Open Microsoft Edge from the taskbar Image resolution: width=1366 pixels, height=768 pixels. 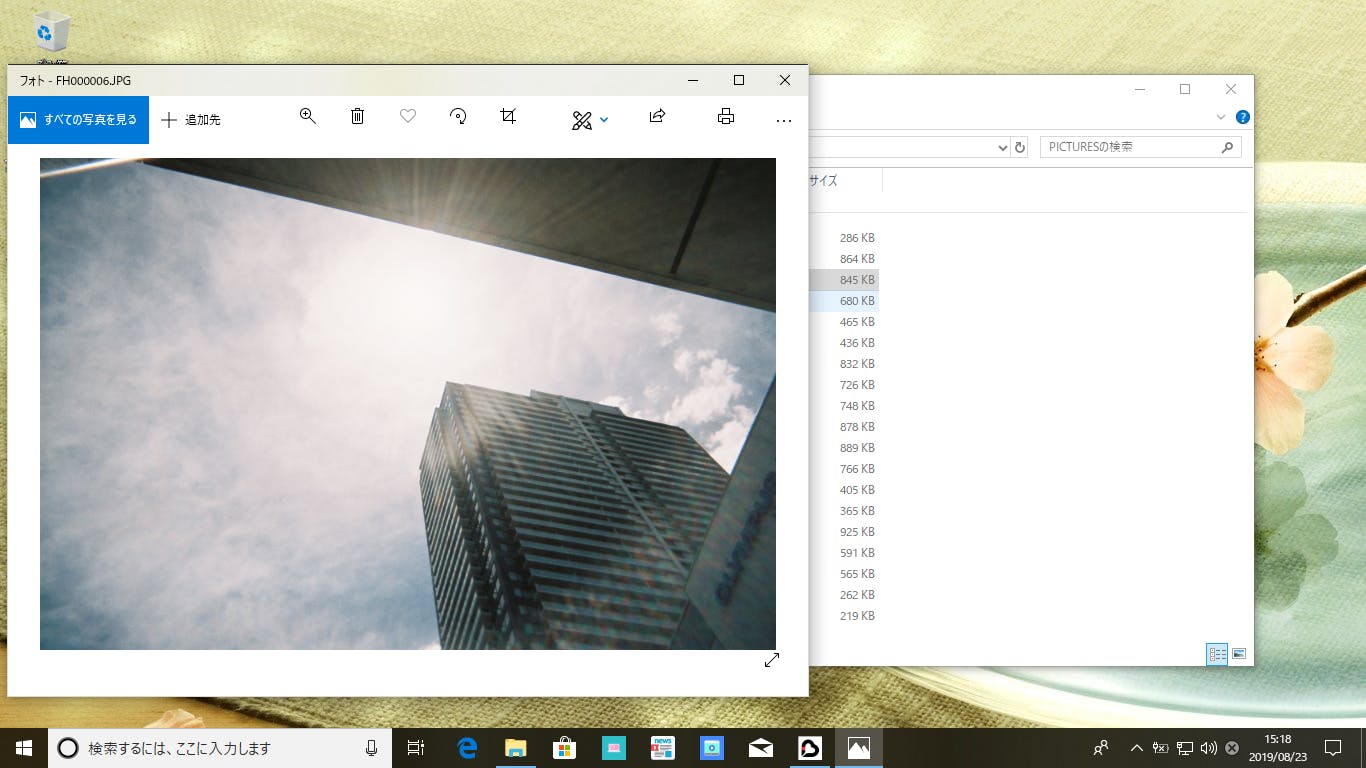click(467, 748)
